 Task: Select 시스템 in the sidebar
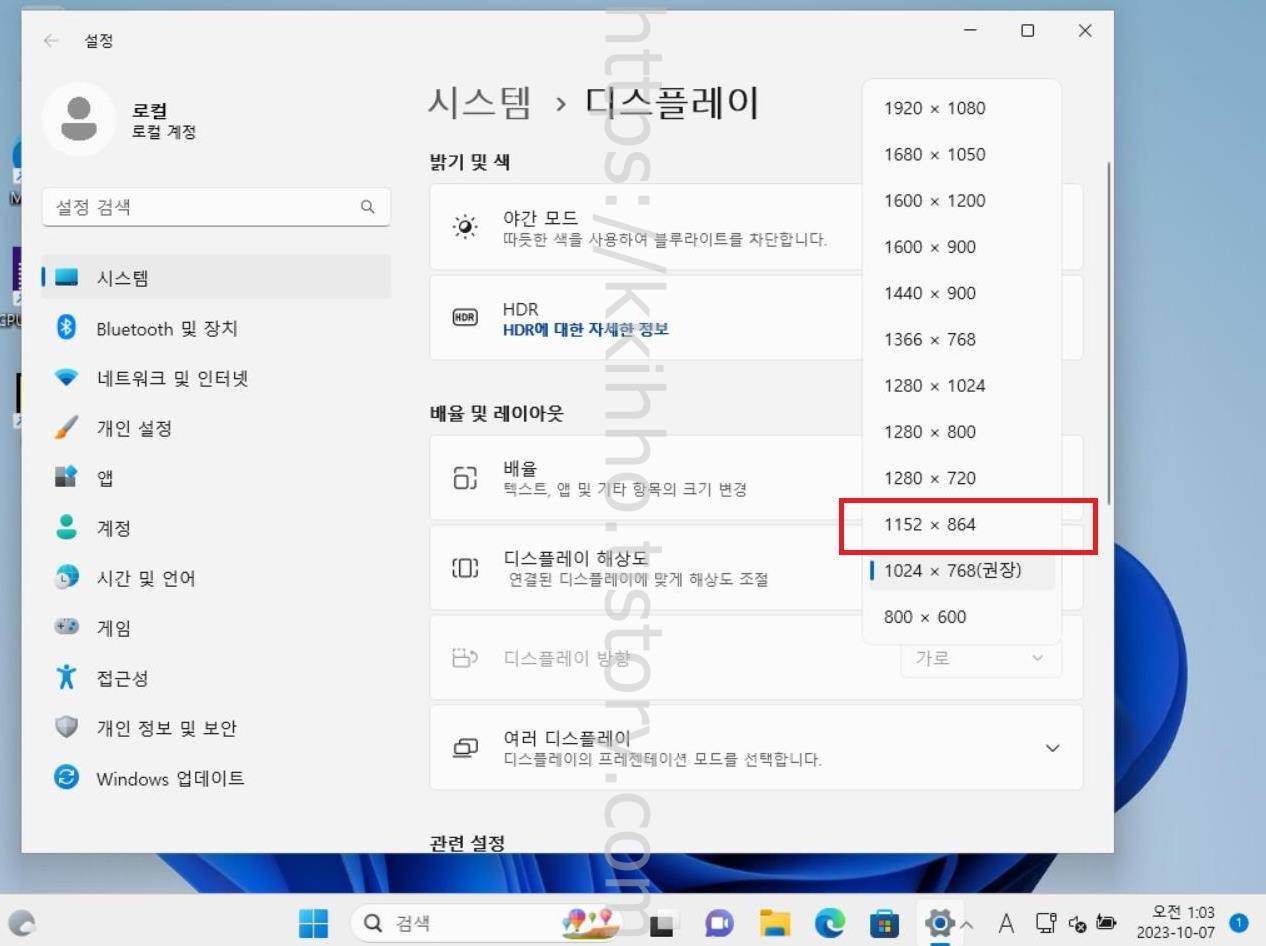point(216,278)
